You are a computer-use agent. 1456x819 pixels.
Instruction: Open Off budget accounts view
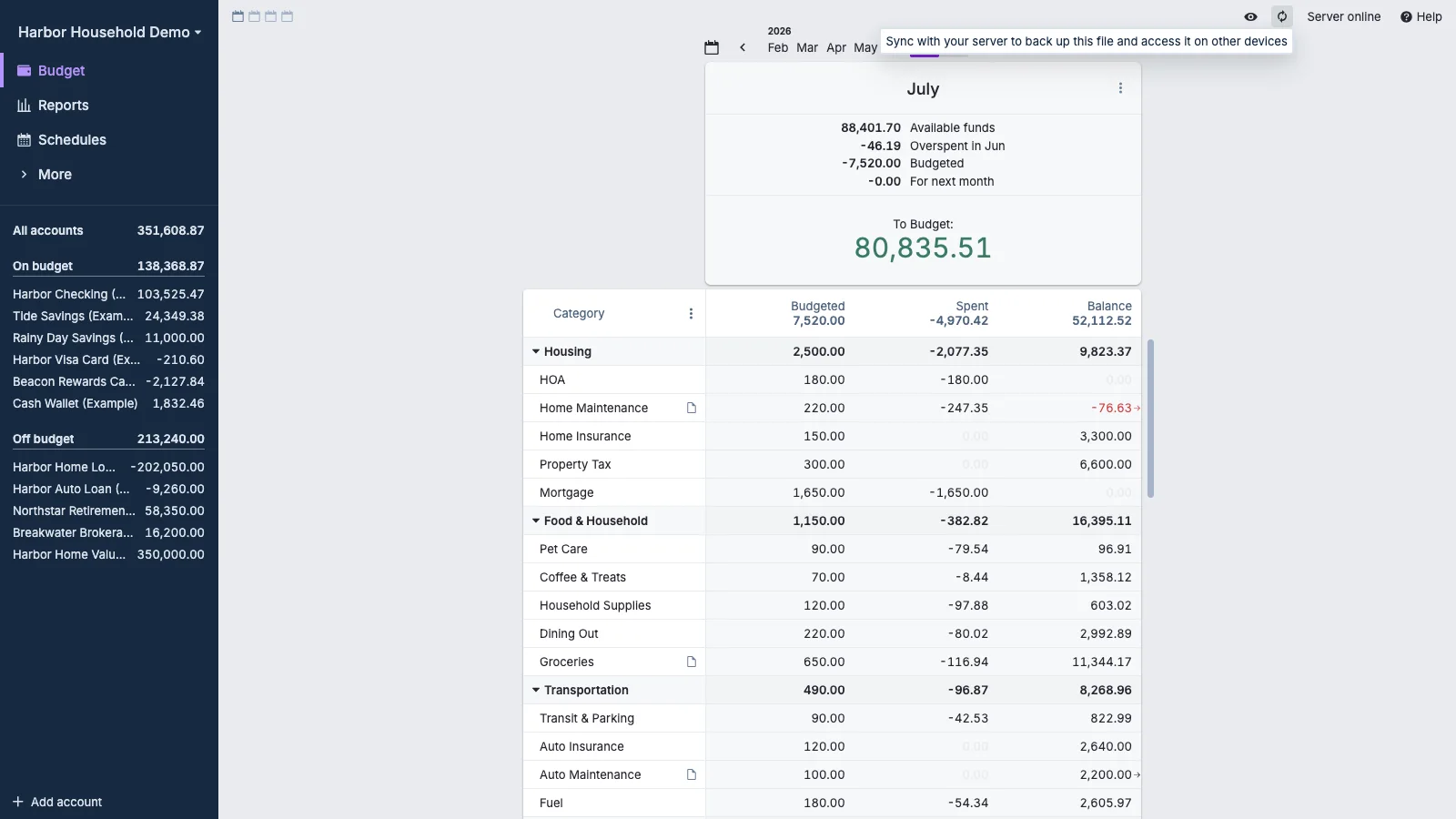[x=108, y=439]
